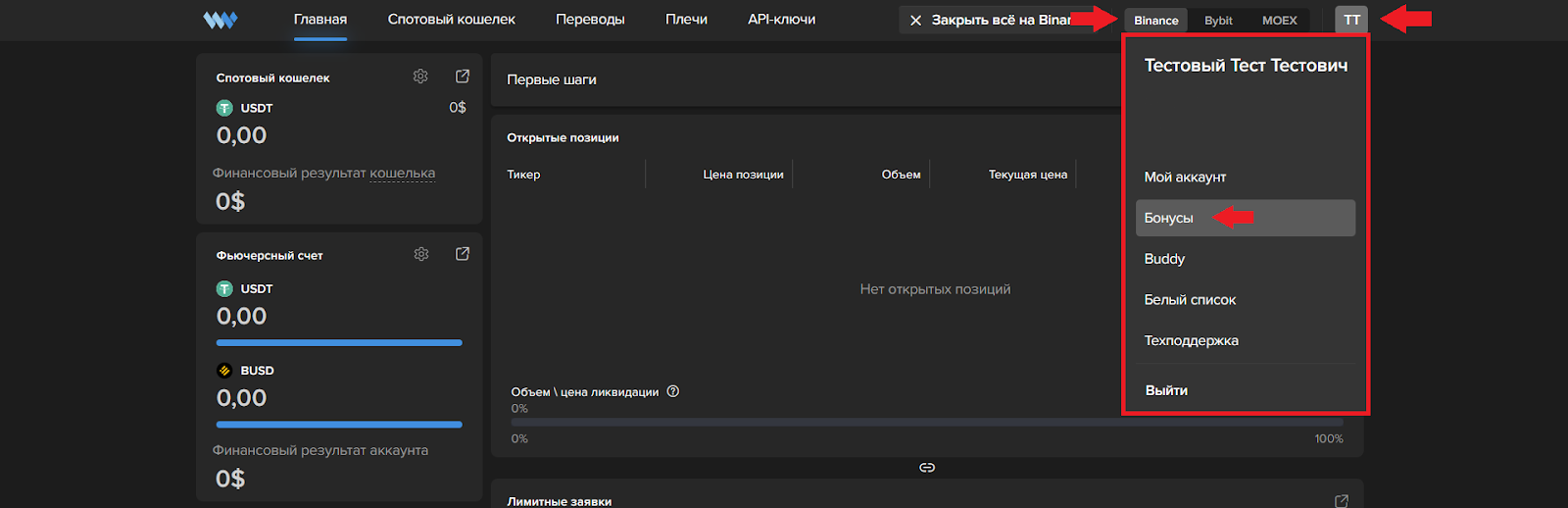
Task: Switch exchange to Bybit
Action: tap(1218, 21)
